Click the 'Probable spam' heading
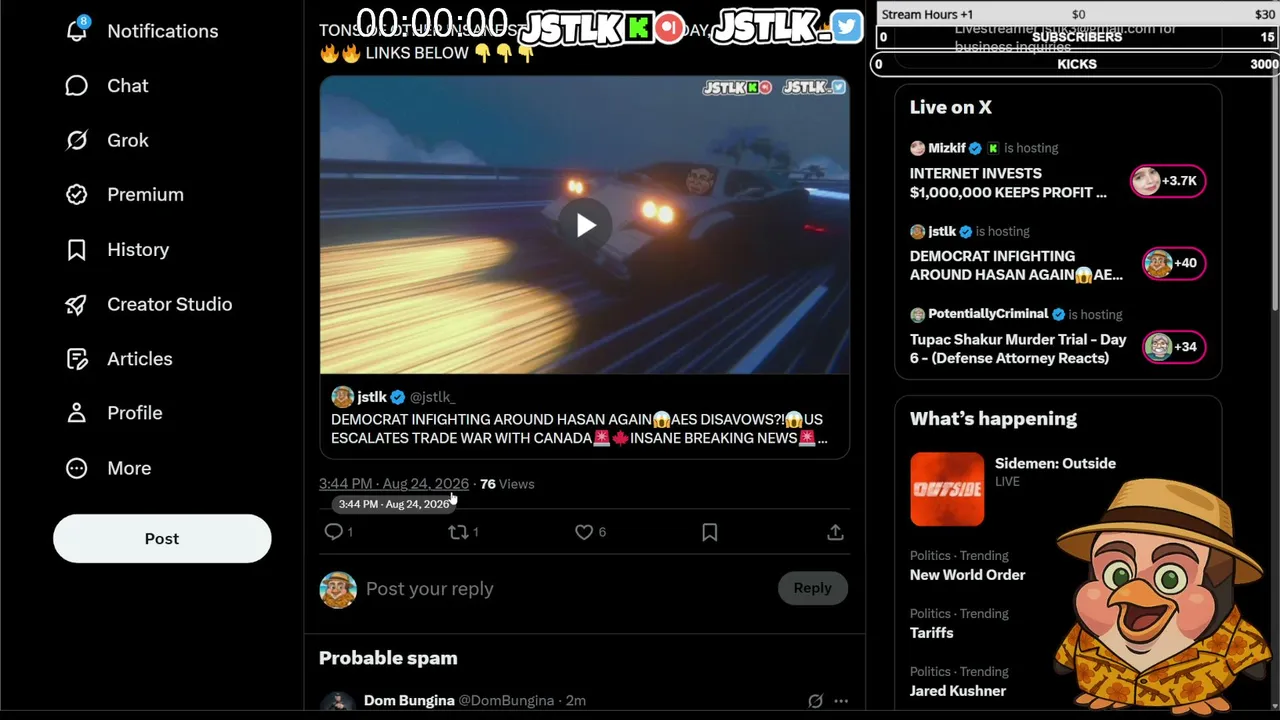Image resolution: width=1280 pixels, height=720 pixels. pyautogui.click(x=388, y=658)
